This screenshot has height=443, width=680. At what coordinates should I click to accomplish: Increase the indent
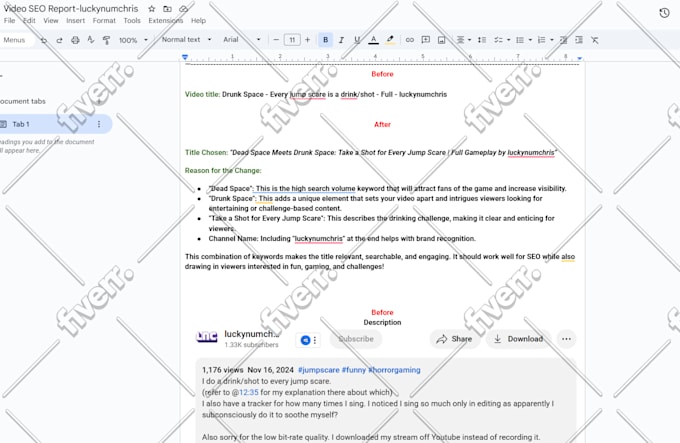[x=579, y=40]
